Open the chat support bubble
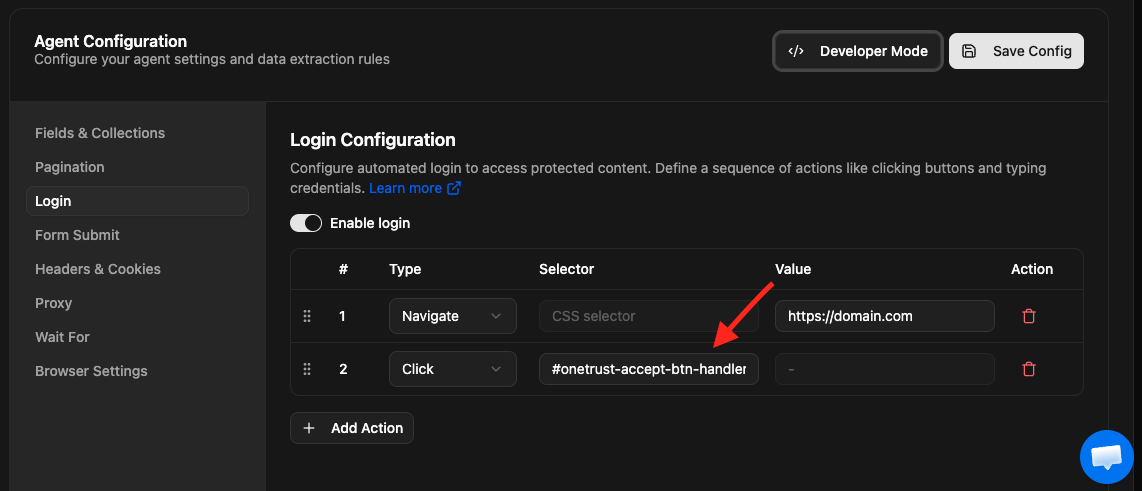The width and height of the screenshot is (1142, 491). click(x=1106, y=458)
